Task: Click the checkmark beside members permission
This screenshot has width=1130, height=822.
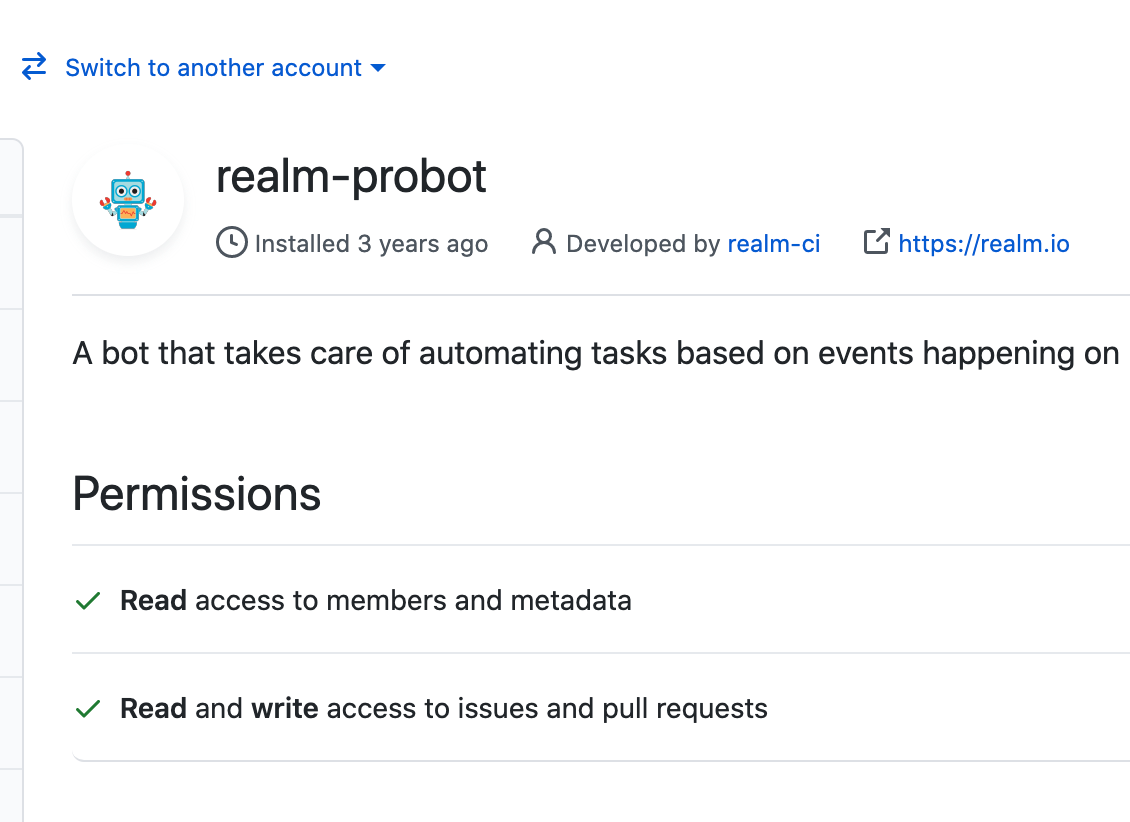Action: [87, 599]
